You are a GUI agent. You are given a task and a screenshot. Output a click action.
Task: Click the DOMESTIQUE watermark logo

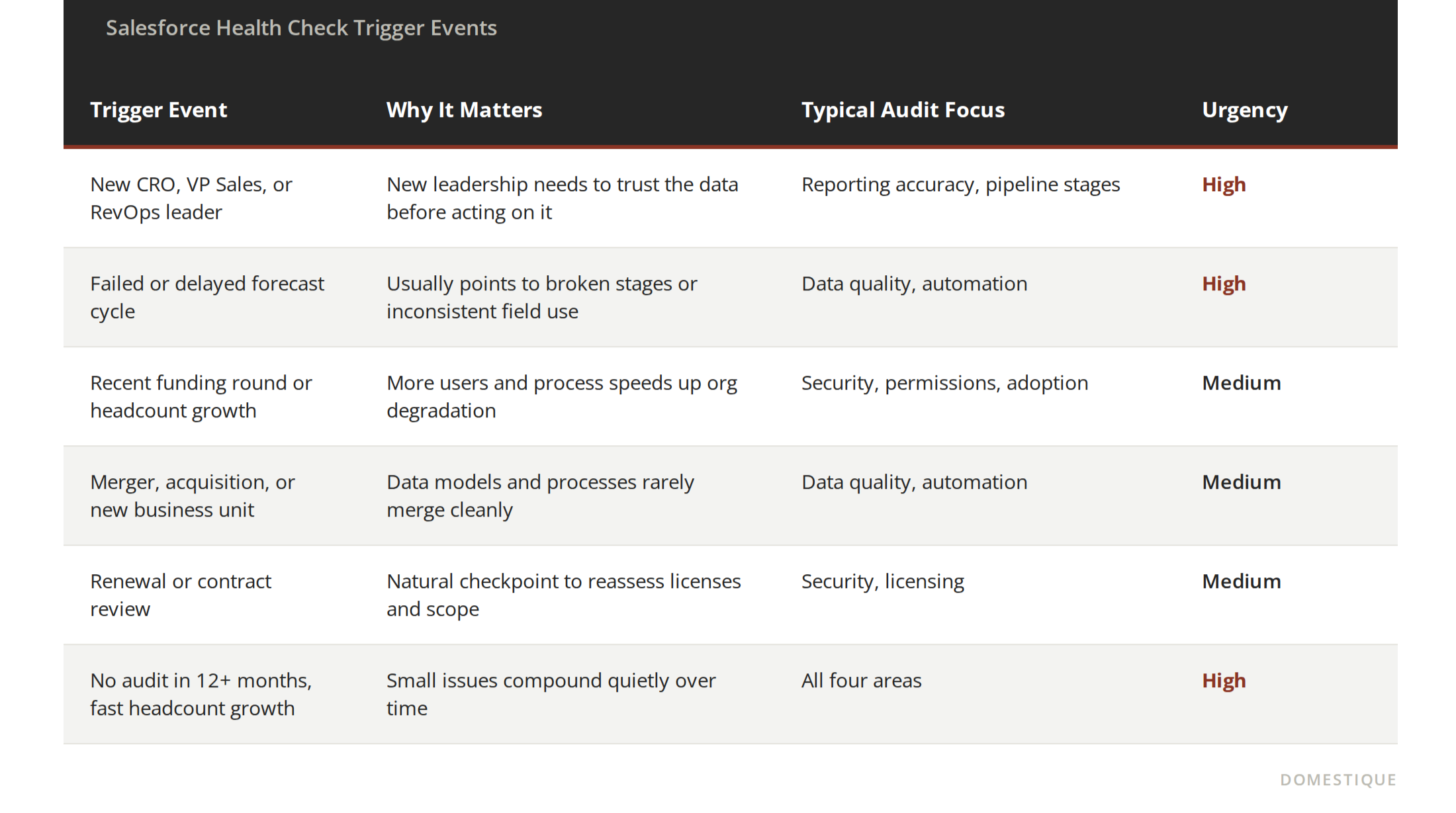[x=1338, y=780]
